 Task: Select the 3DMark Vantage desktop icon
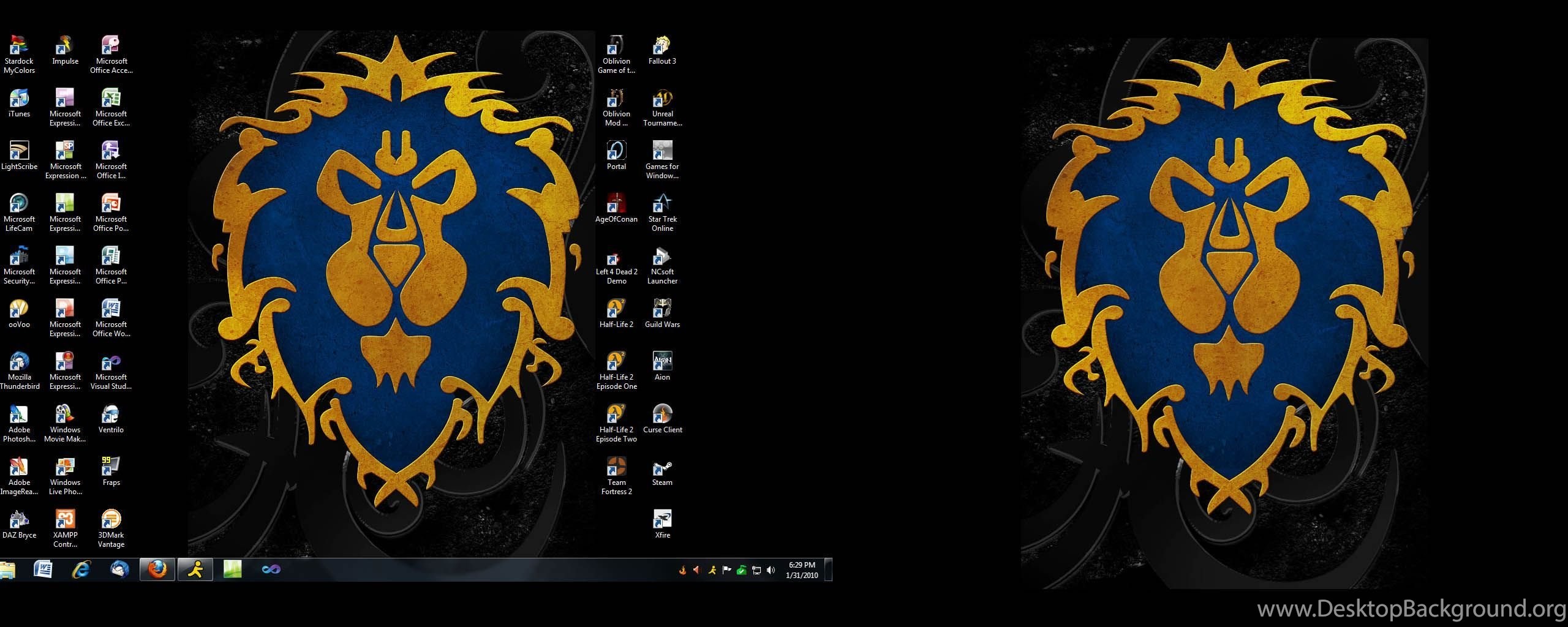point(111,528)
